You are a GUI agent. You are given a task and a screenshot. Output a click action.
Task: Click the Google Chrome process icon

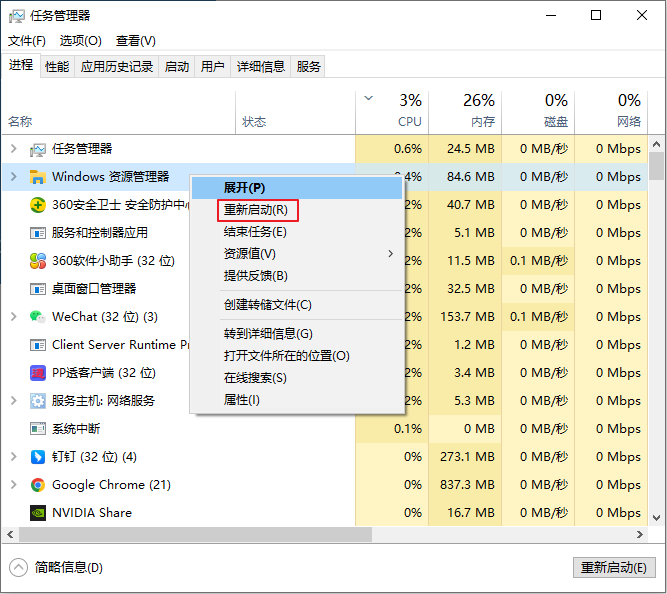click(37, 485)
